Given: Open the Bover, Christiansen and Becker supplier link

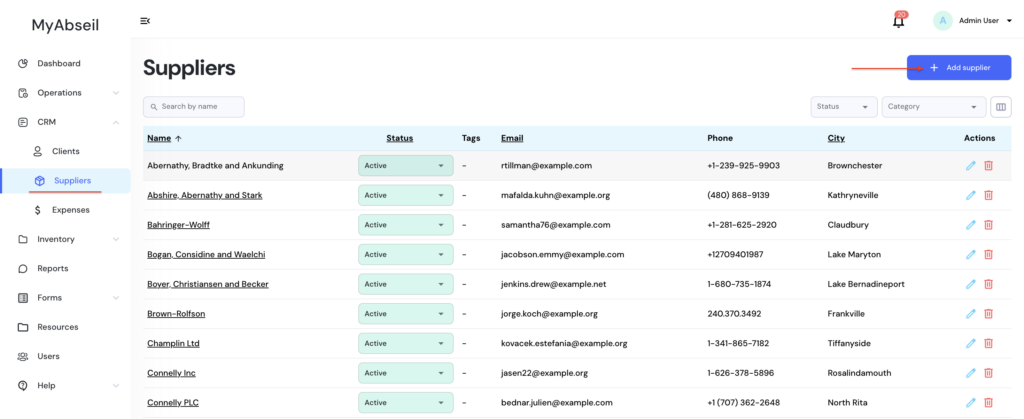Looking at the screenshot, I should tap(208, 284).
